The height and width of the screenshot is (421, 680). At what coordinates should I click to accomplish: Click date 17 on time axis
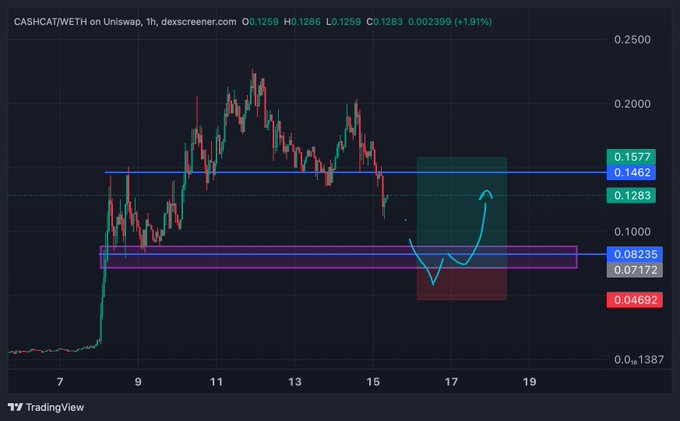pyautogui.click(x=451, y=382)
